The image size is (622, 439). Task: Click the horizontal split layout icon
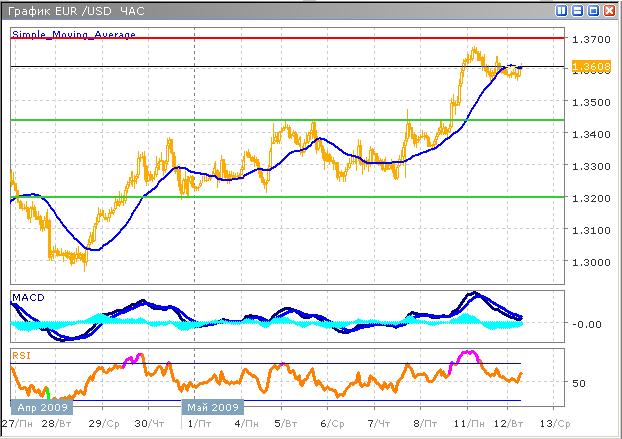577,10
